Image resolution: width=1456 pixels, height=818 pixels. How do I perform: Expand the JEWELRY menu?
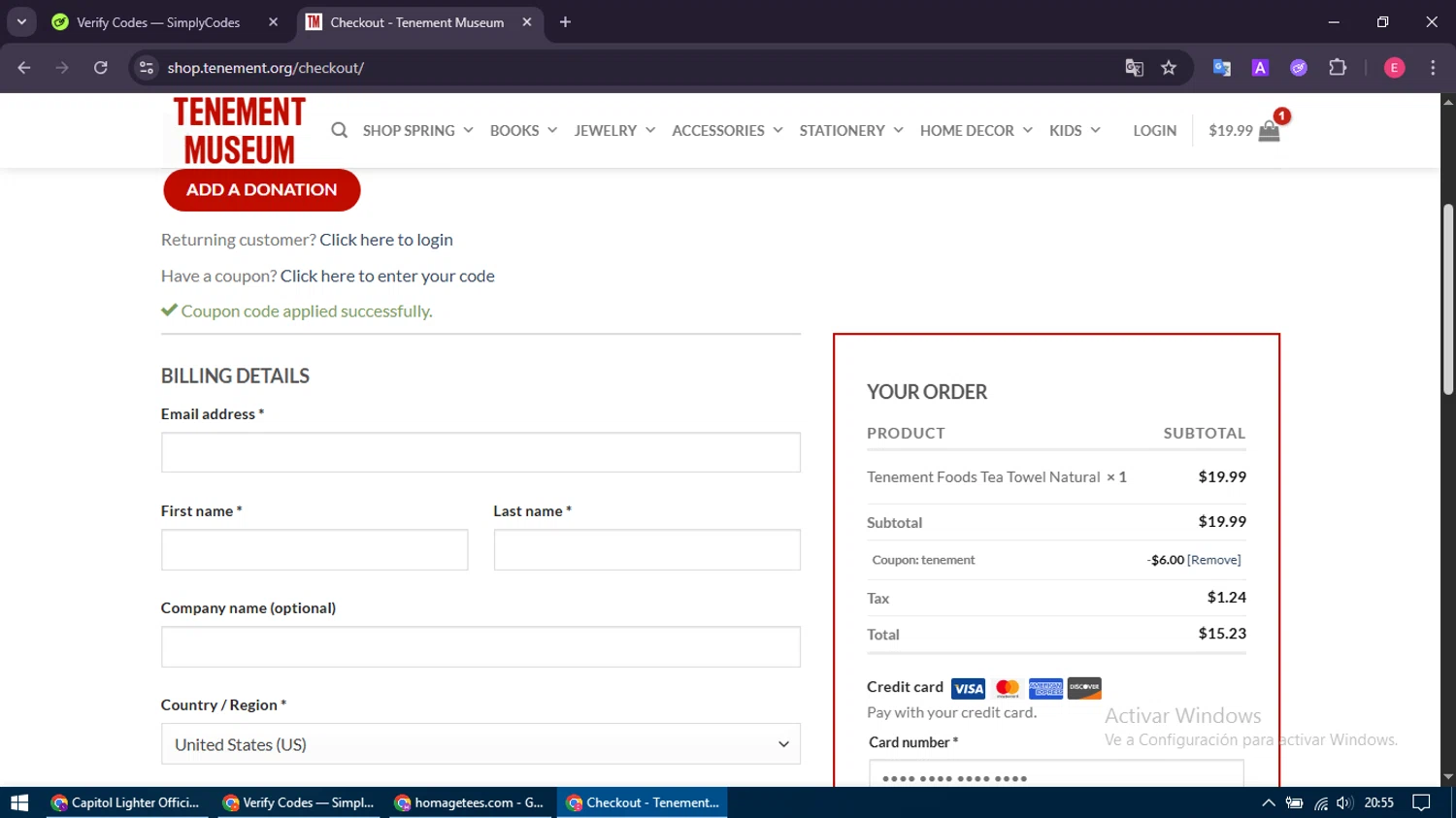(x=614, y=130)
